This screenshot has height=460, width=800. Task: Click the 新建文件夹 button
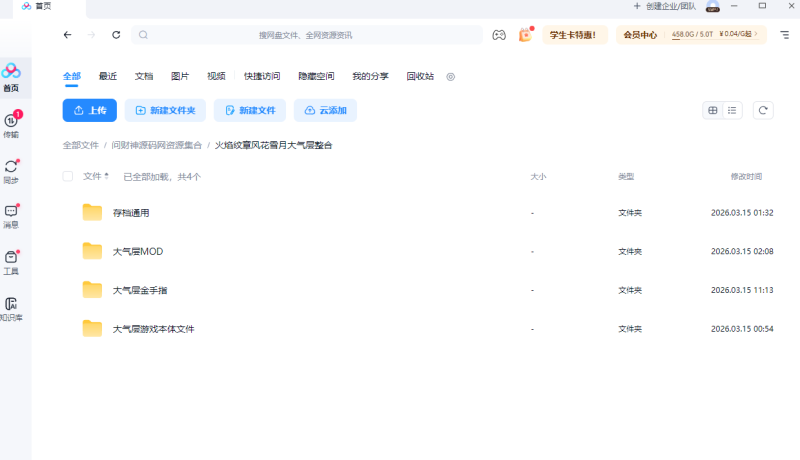point(165,110)
